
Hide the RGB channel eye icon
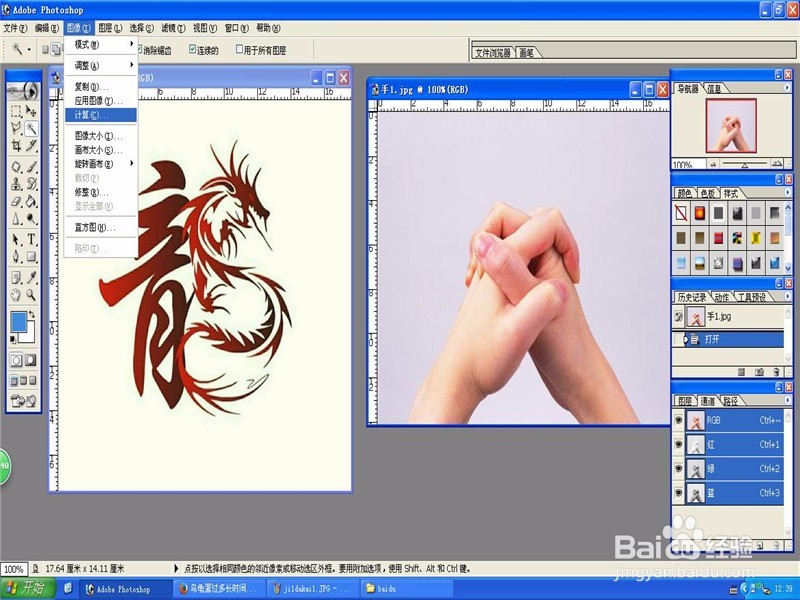pos(679,420)
